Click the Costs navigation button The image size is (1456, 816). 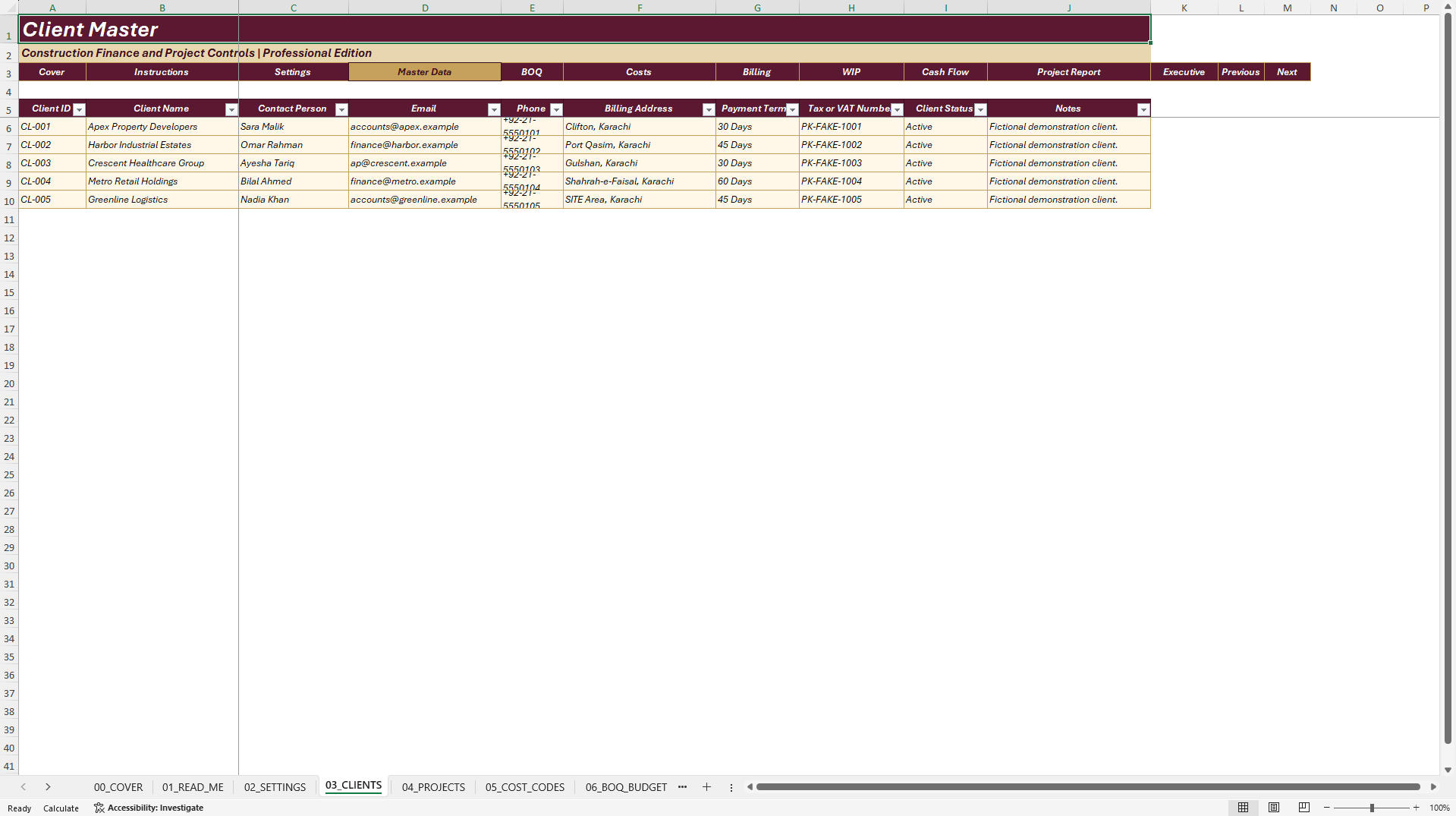click(639, 72)
